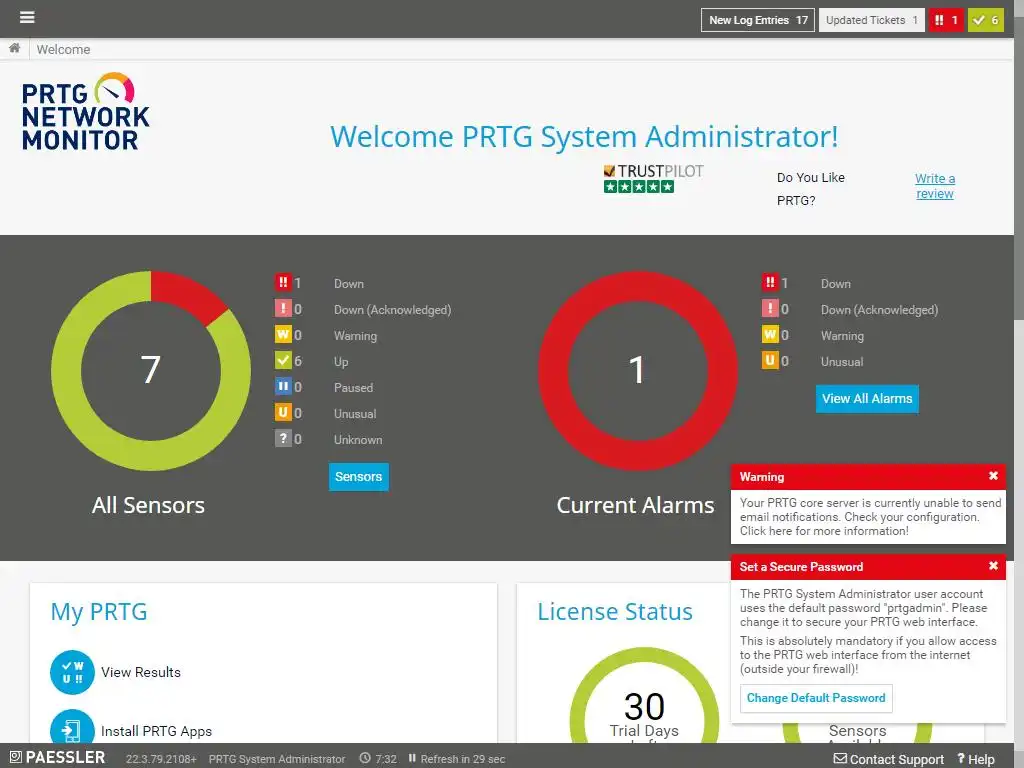Click the My PRTG heading

click(99, 611)
